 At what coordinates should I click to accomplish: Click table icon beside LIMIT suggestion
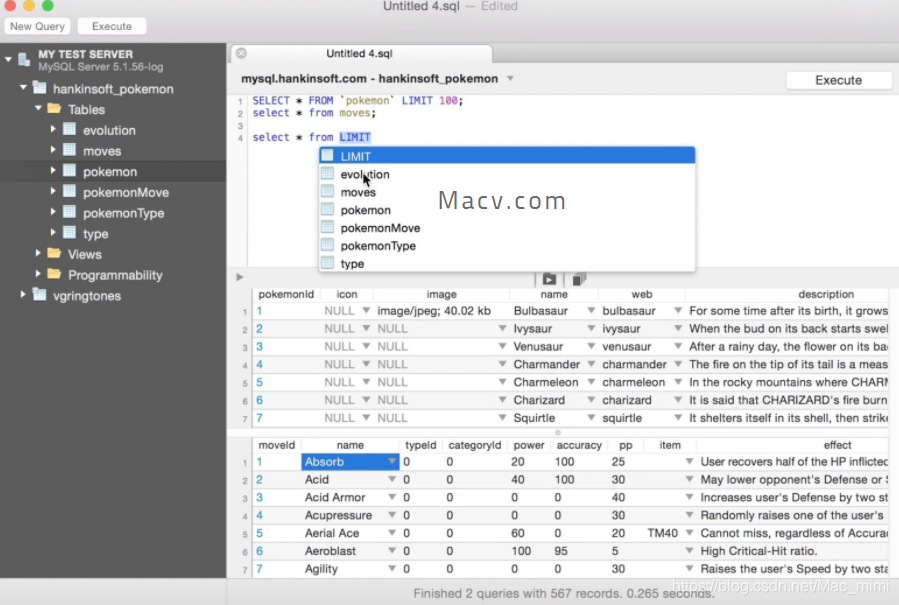[327, 155]
